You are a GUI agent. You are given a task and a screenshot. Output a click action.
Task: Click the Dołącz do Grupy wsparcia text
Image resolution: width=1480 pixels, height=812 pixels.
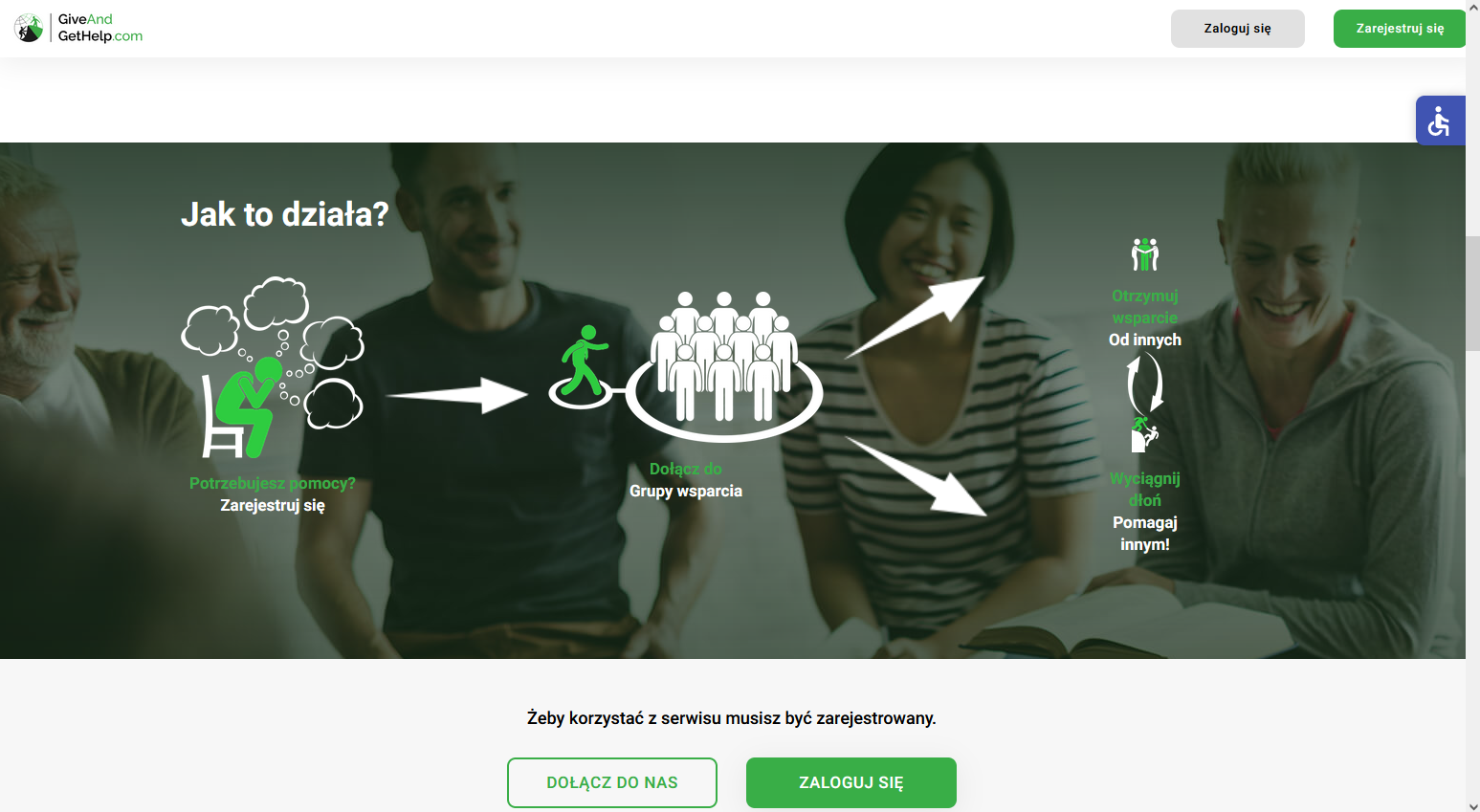(x=686, y=480)
